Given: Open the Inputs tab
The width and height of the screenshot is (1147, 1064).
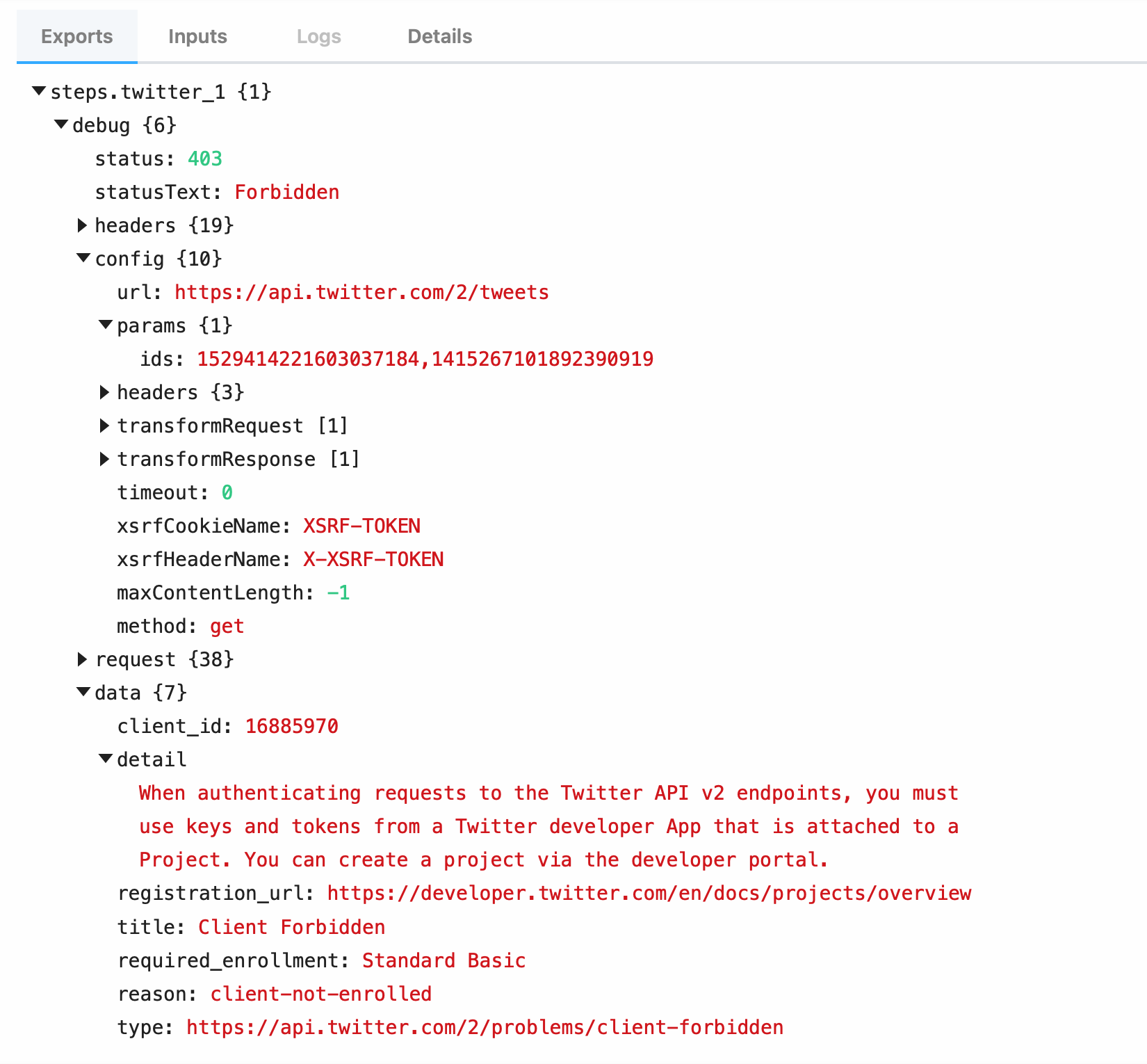Looking at the screenshot, I should pyautogui.click(x=197, y=36).
